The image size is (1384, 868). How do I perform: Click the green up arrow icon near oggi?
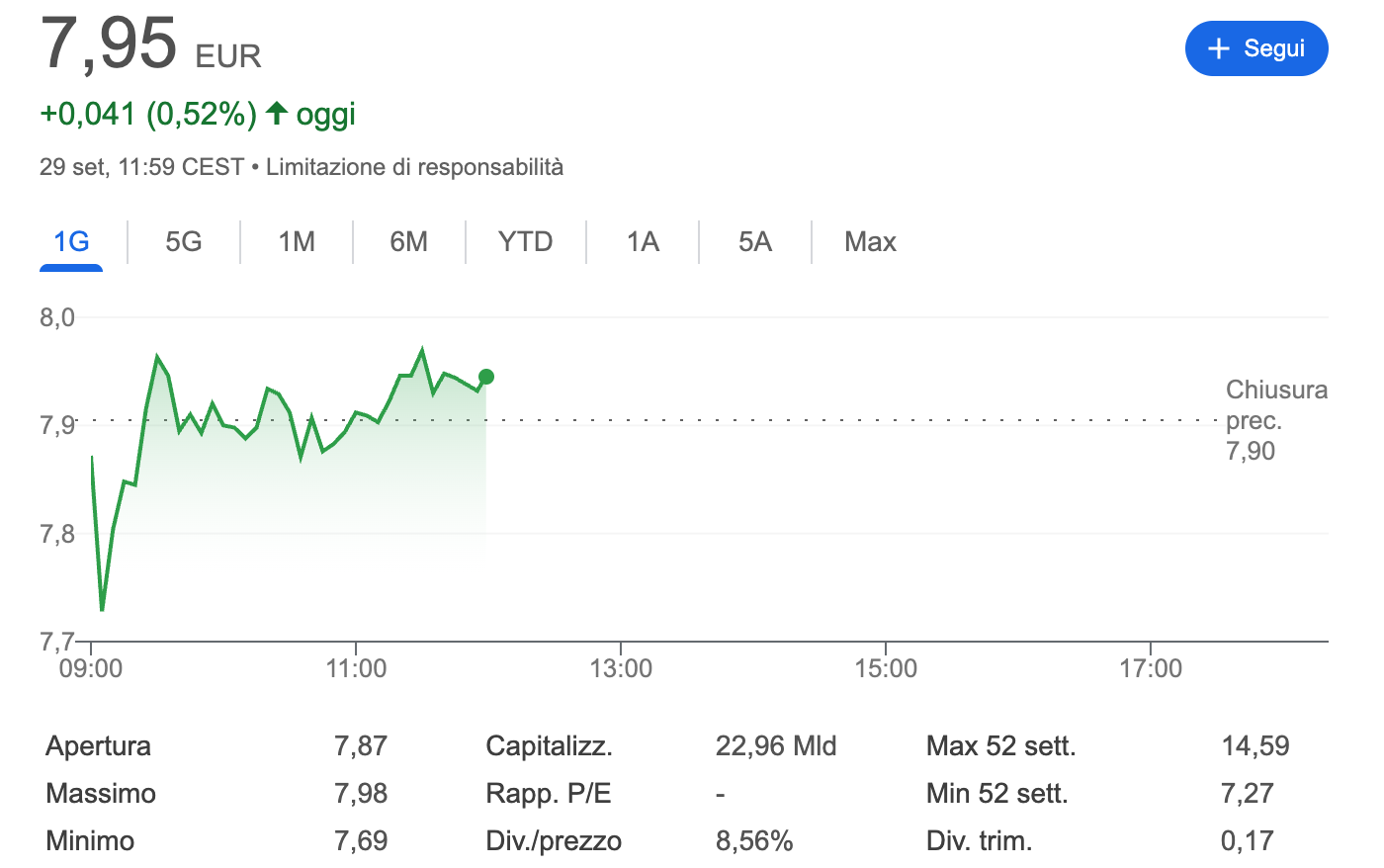point(277,113)
